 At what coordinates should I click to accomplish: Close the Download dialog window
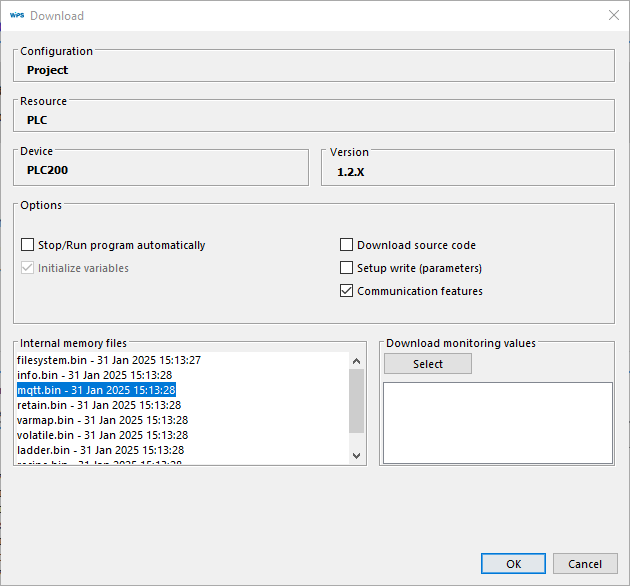(x=613, y=15)
